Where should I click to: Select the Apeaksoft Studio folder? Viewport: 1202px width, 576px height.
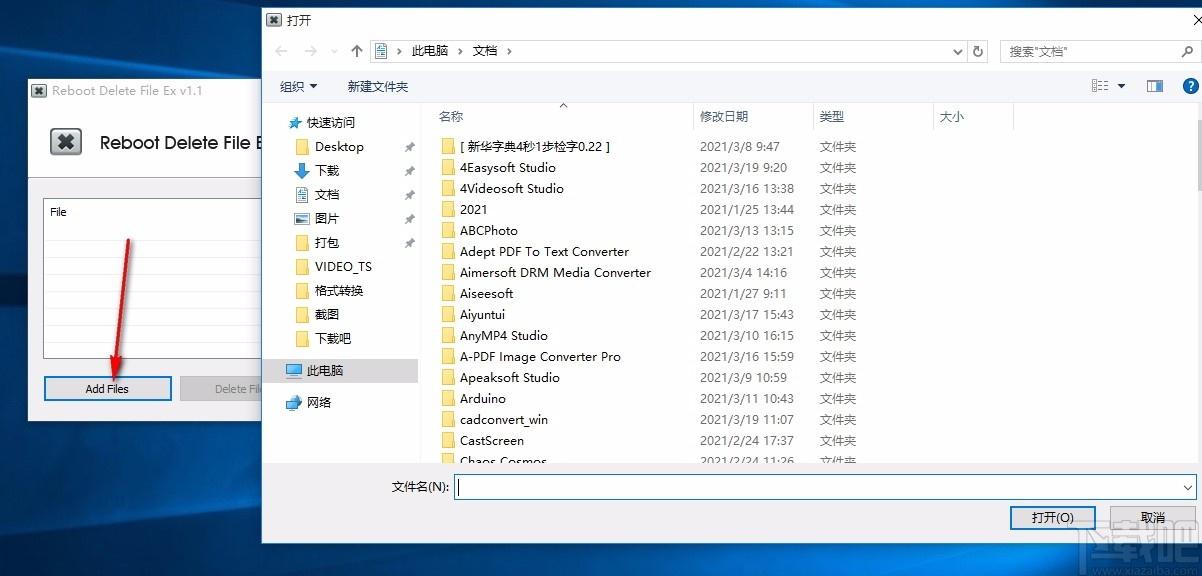[510, 377]
